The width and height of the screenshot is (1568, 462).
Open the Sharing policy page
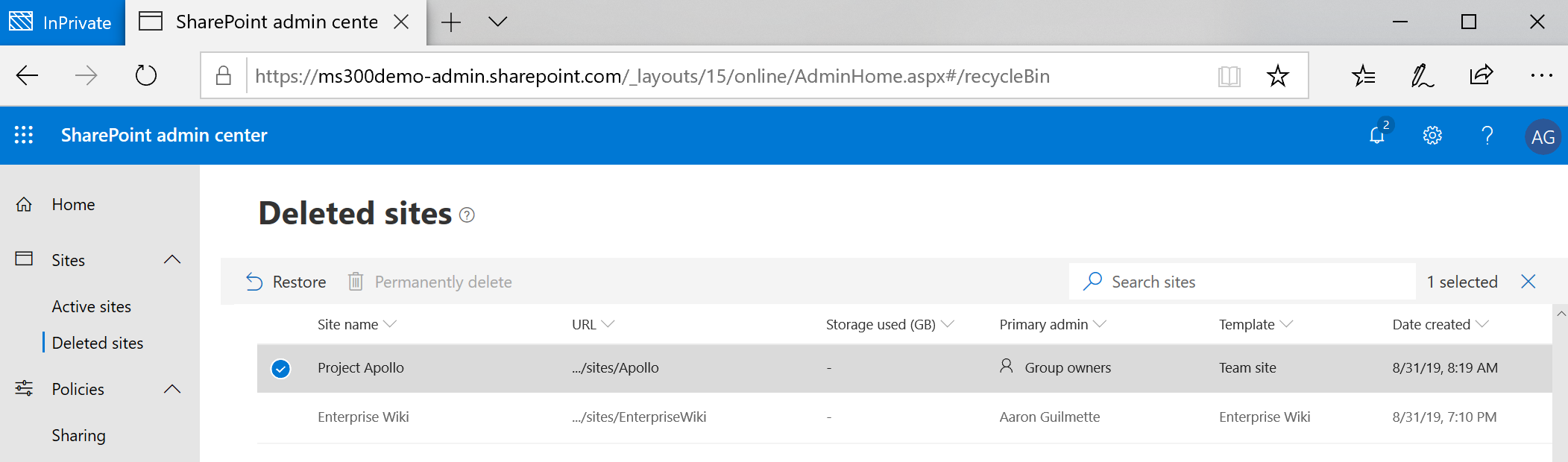click(x=78, y=435)
